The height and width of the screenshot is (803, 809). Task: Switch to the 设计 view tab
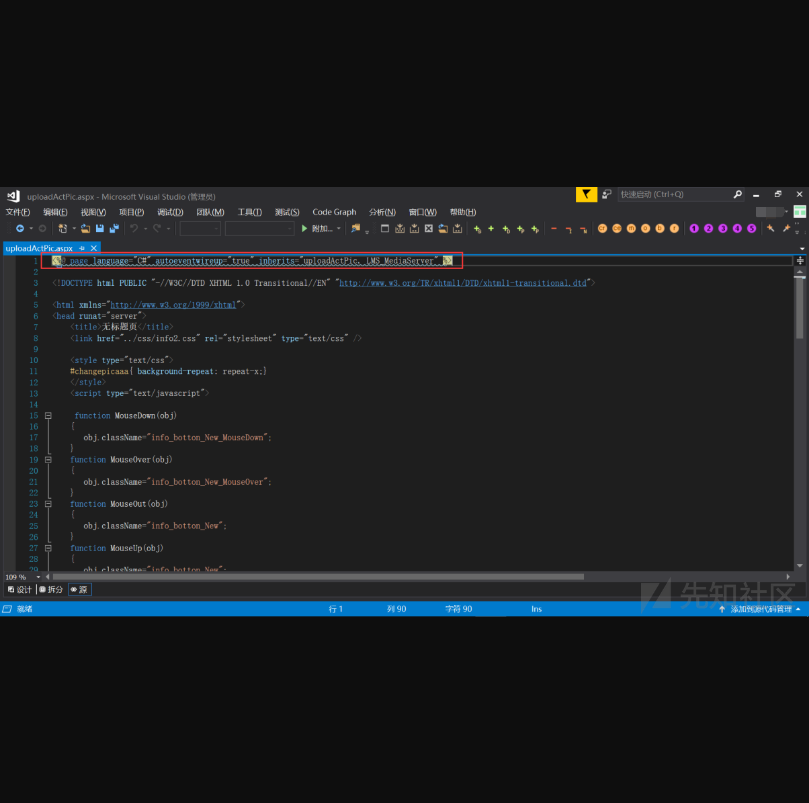point(20,590)
